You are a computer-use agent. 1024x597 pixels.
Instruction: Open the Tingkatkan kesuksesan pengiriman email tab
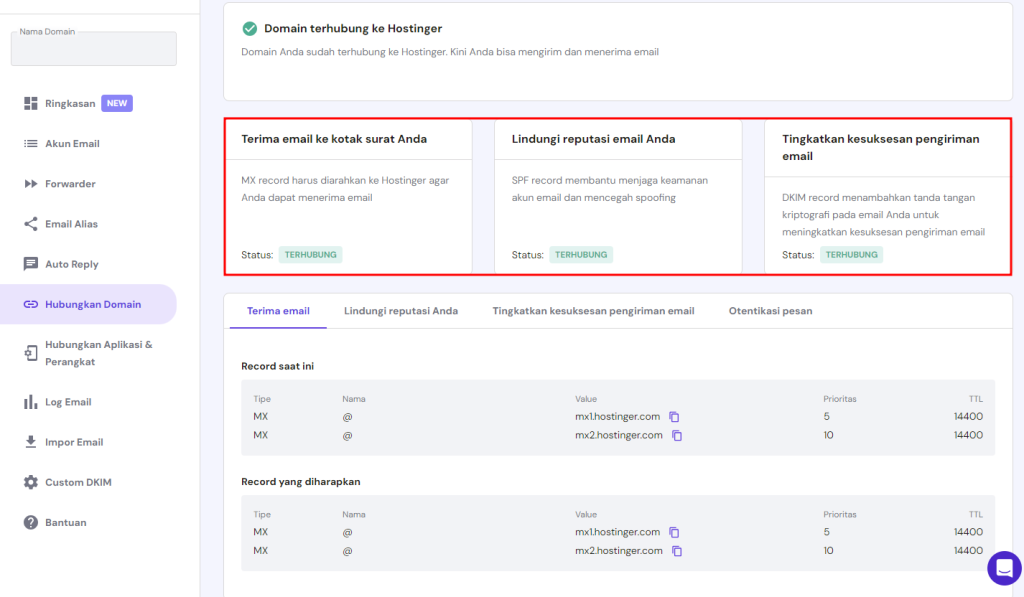593,310
